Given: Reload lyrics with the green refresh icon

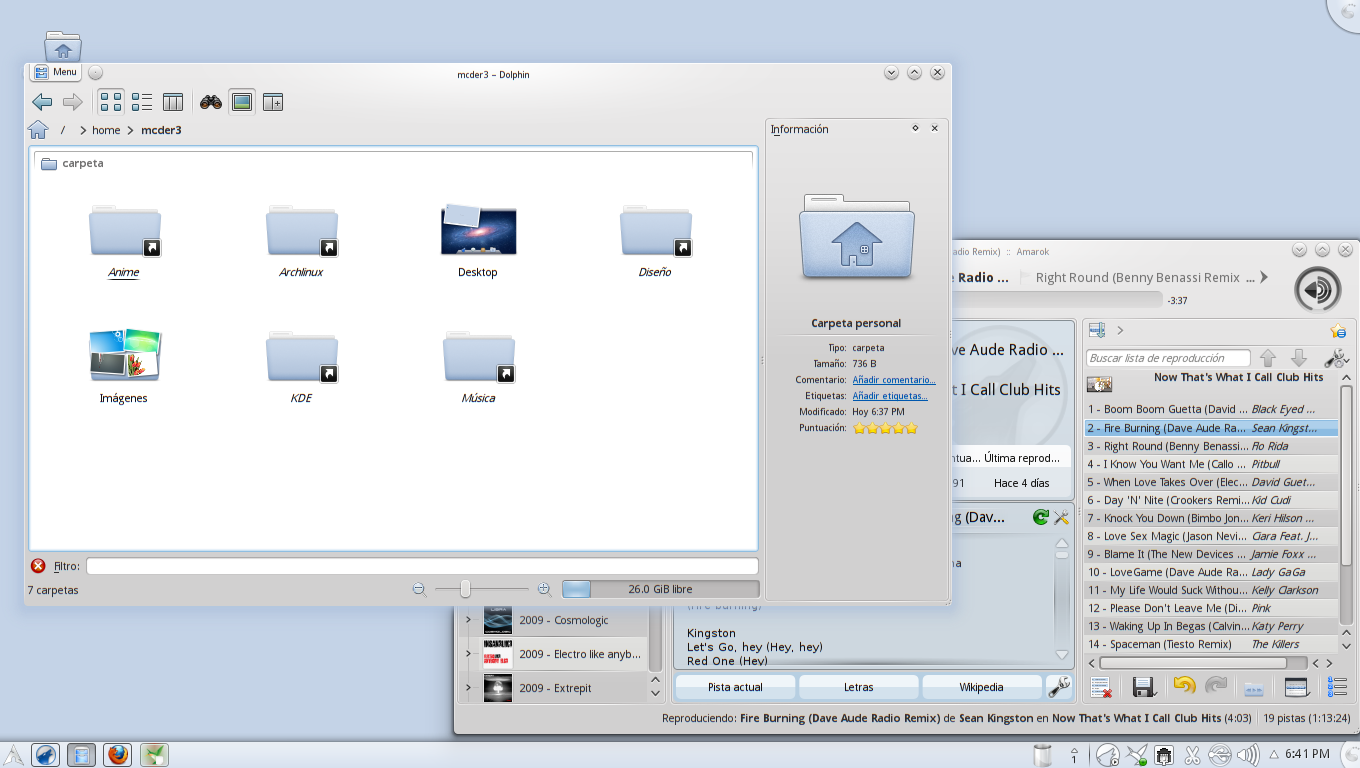Looking at the screenshot, I should click(x=1040, y=517).
